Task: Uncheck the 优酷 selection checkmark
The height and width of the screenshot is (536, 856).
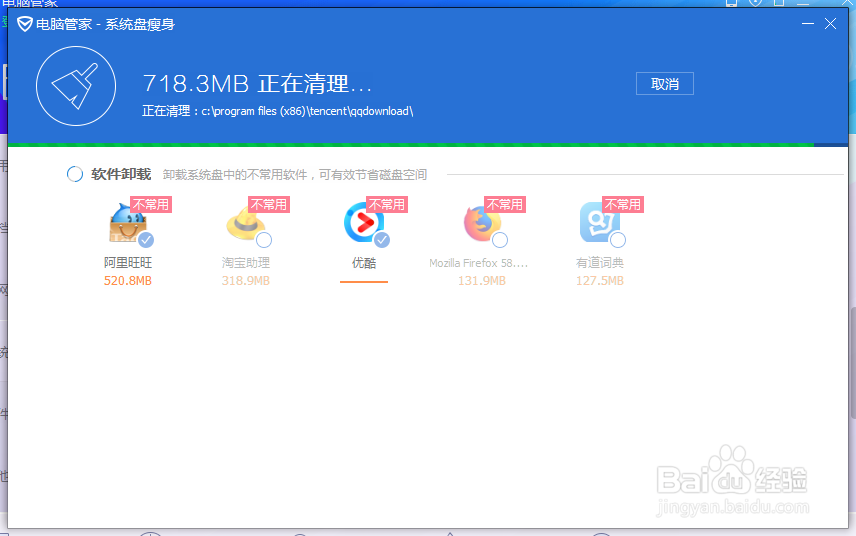Action: pyautogui.click(x=382, y=240)
